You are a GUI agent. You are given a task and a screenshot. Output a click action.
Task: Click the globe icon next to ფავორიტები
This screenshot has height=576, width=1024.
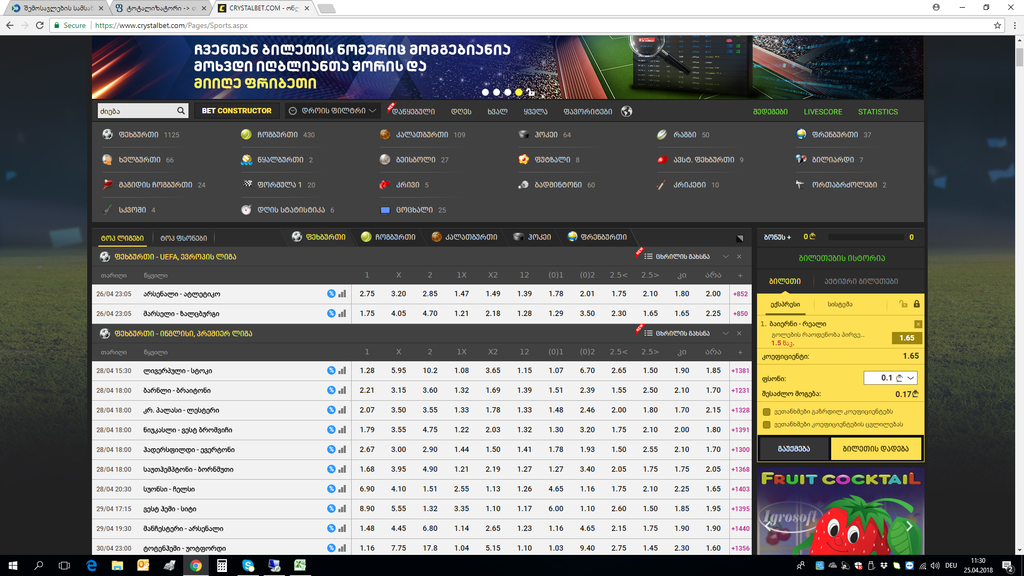click(x=626, y=111)
